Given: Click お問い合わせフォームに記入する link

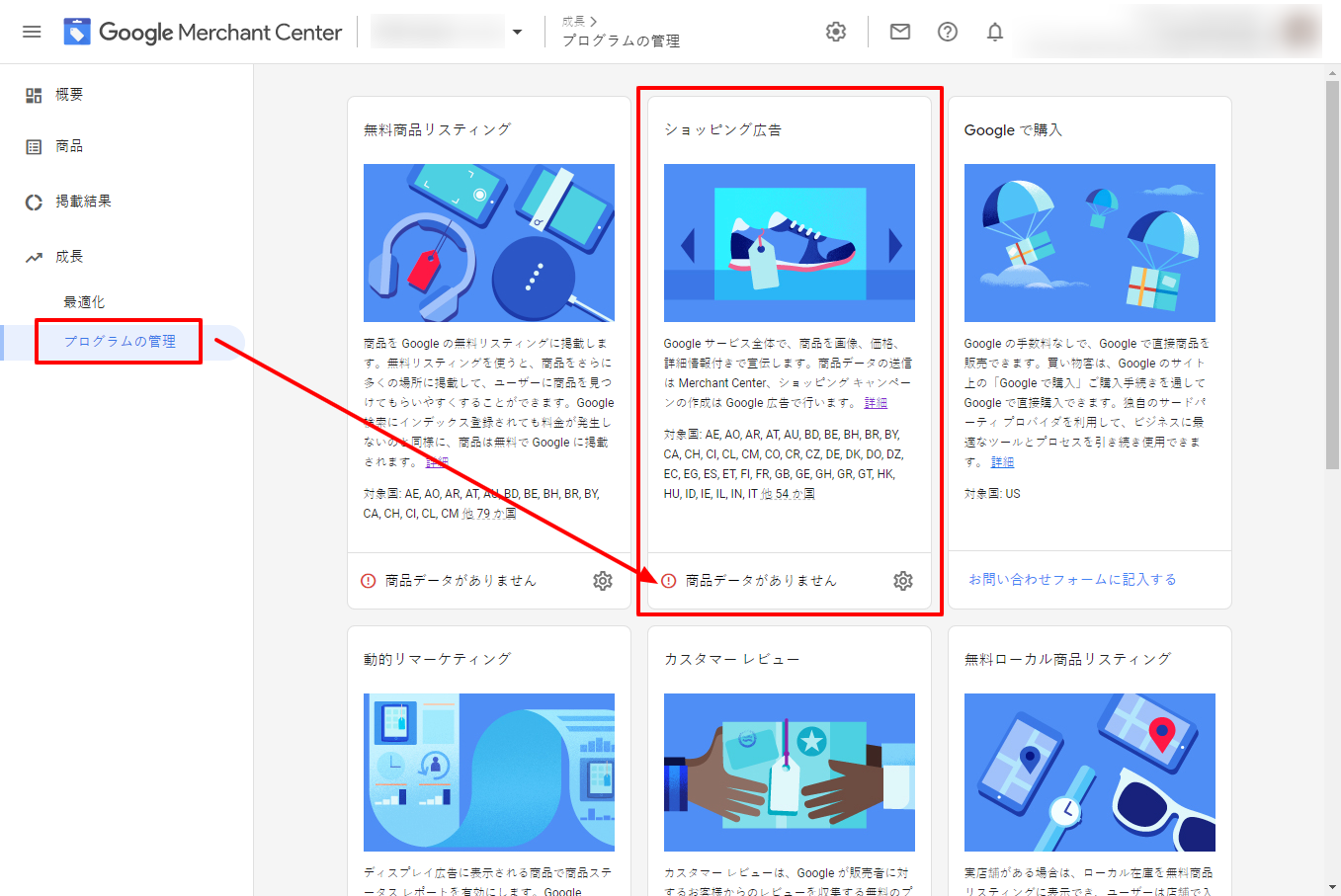Looking at the screenshot, I should click(1072, 580).
